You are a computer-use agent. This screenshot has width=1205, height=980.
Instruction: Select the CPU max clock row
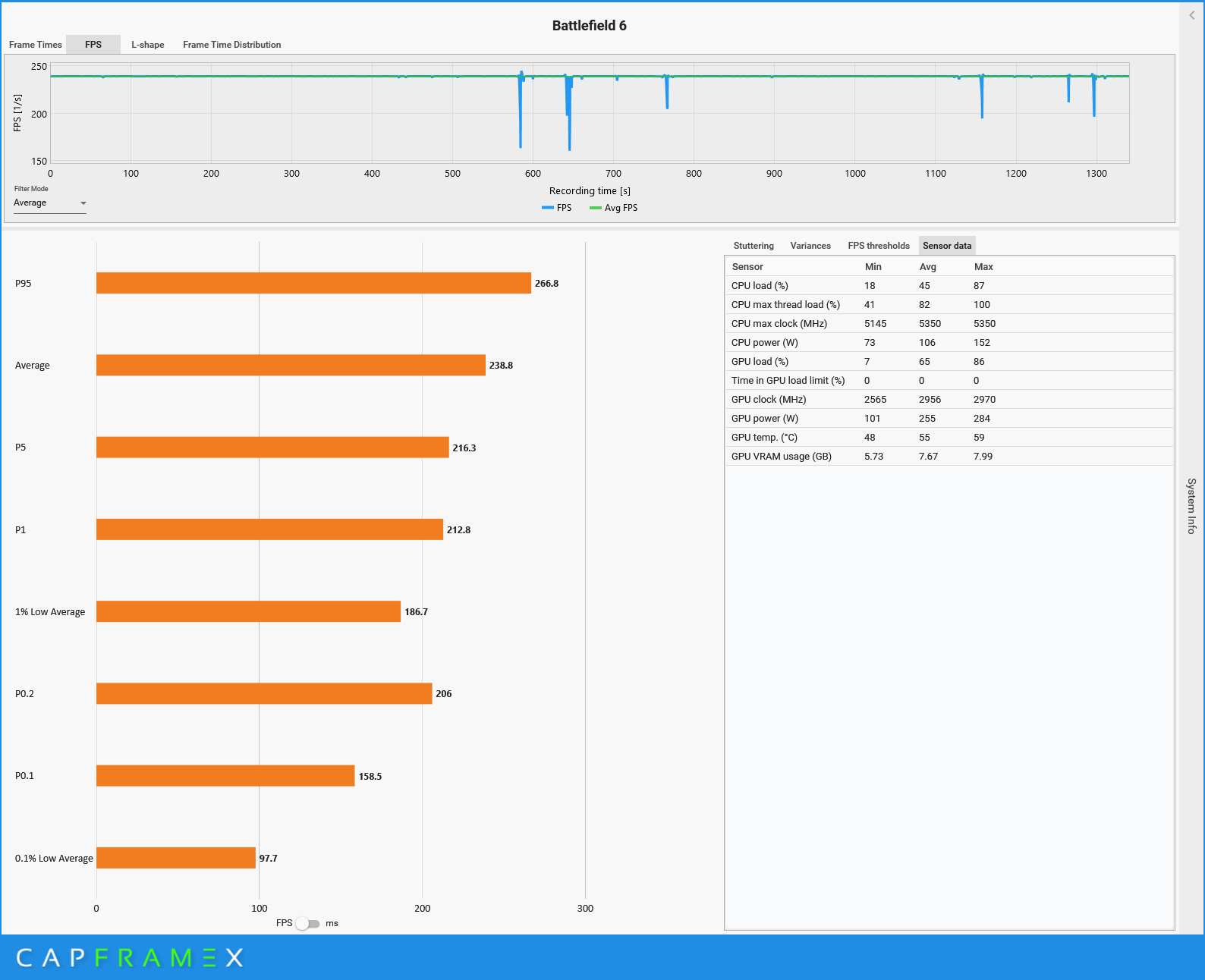tap(949, 324)
